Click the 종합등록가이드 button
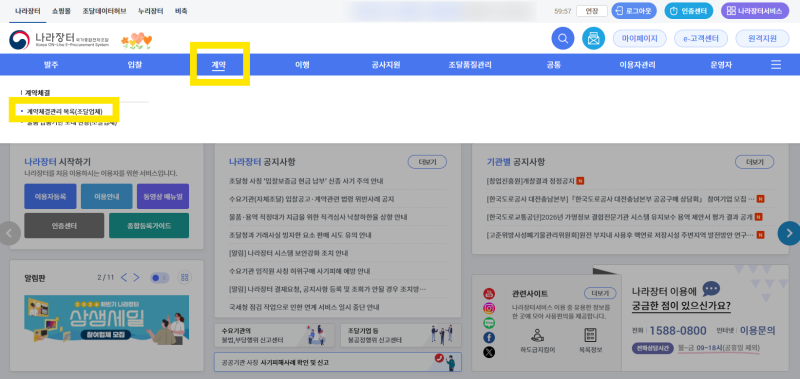The width and height of the screenshot is (800, 379). 149,225
